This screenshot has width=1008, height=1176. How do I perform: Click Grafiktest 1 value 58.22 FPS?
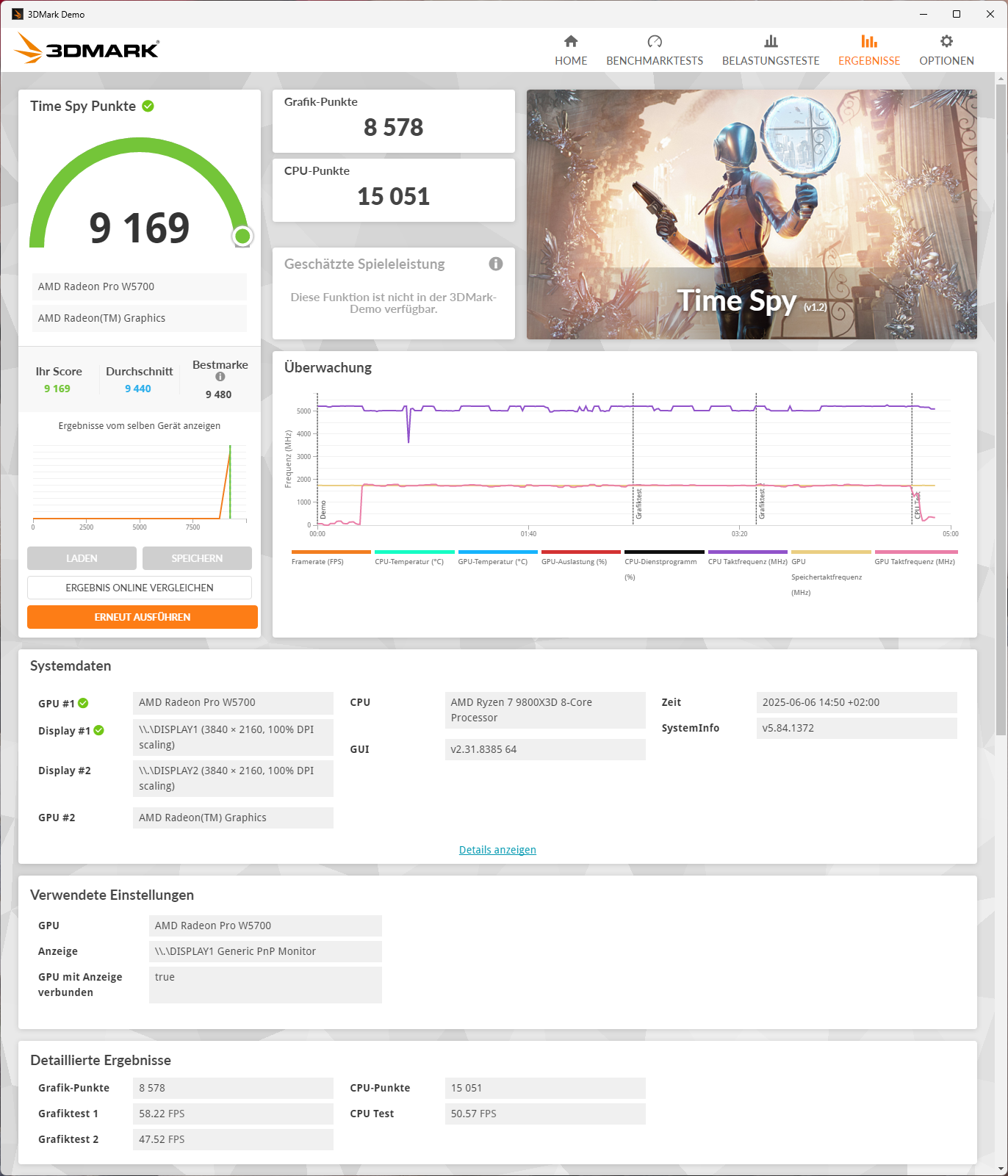[233, 1114]
